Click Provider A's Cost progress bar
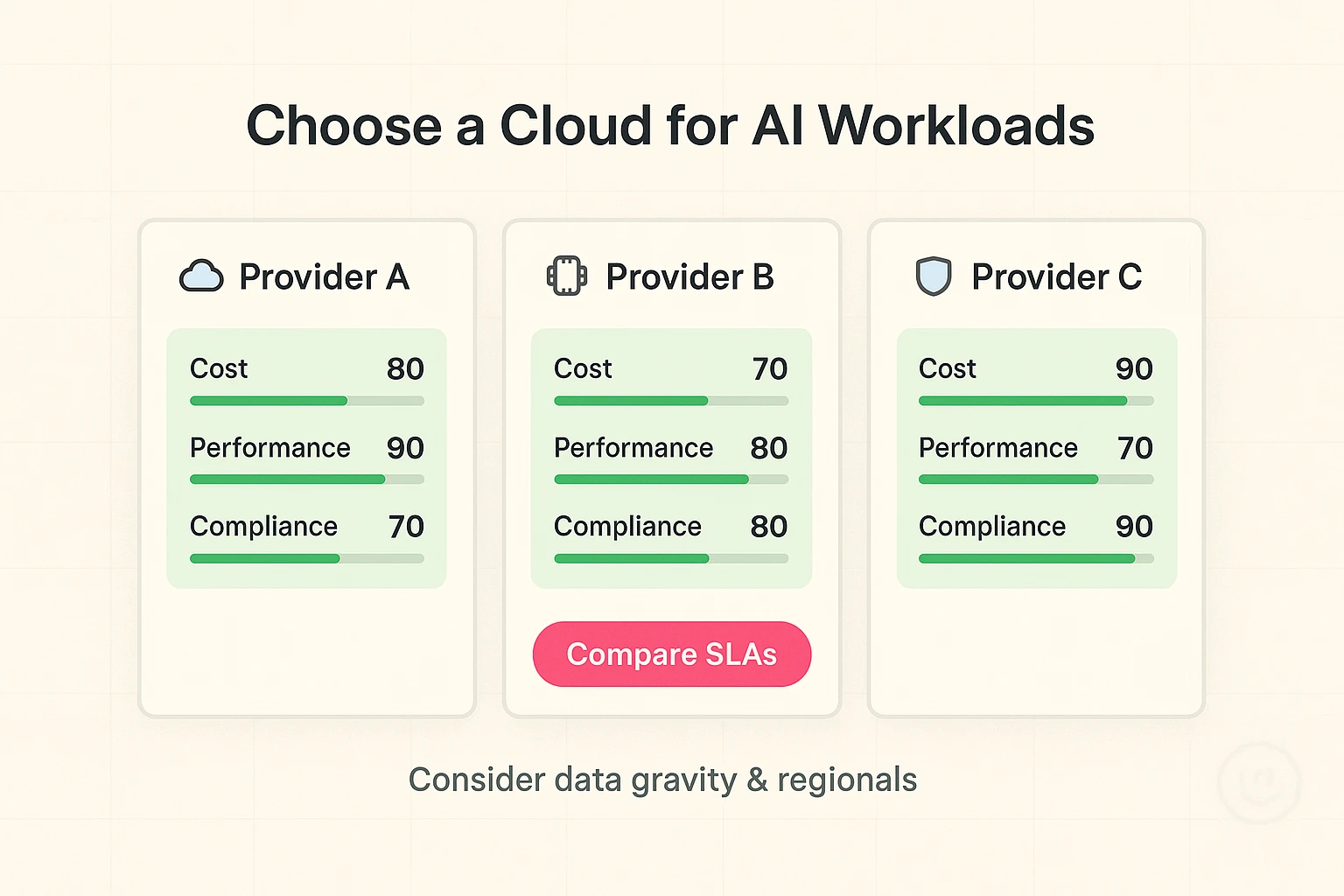 click(x=305, y=401)
